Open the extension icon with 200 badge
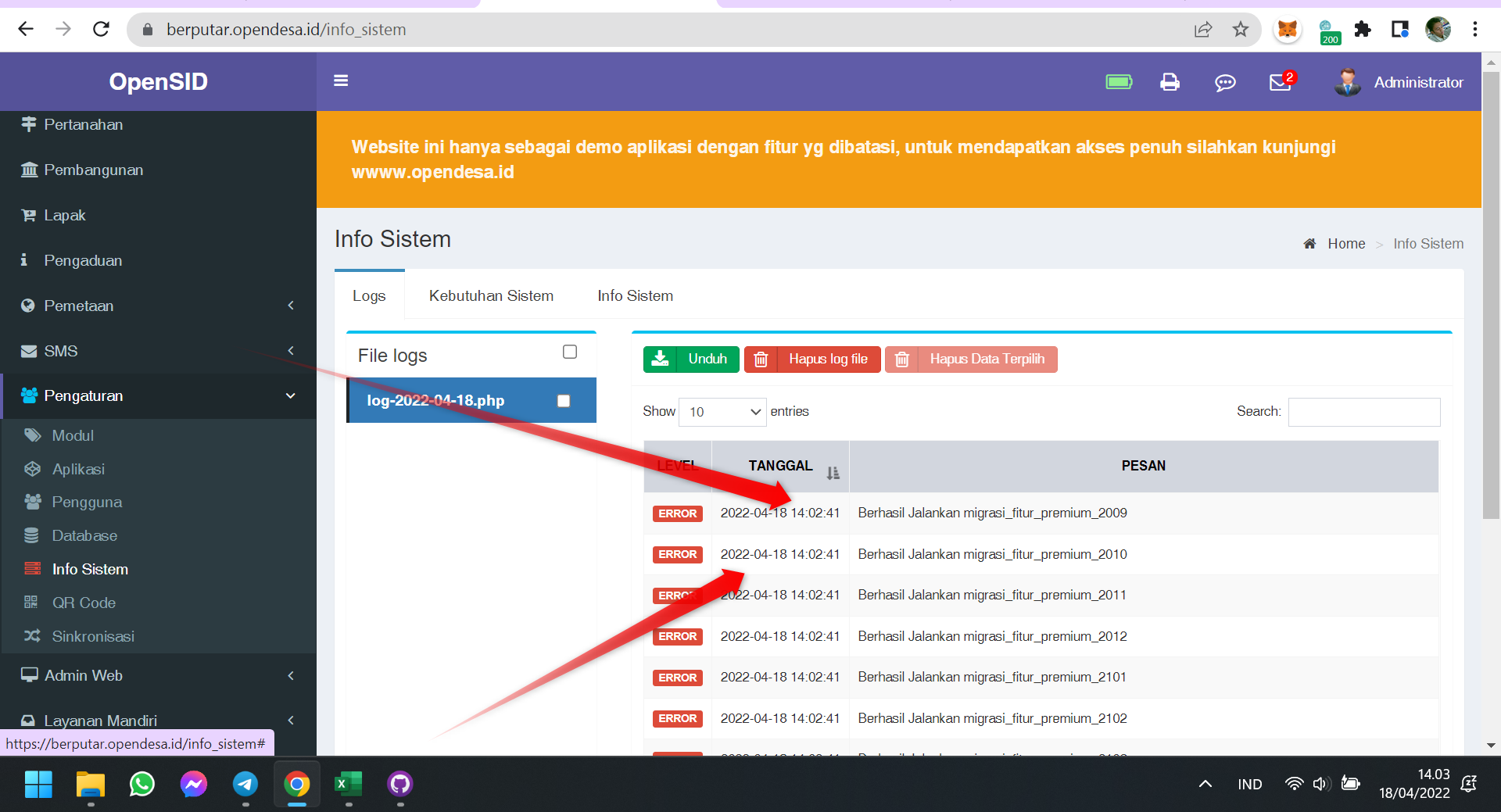 [x=1328, y=31]
